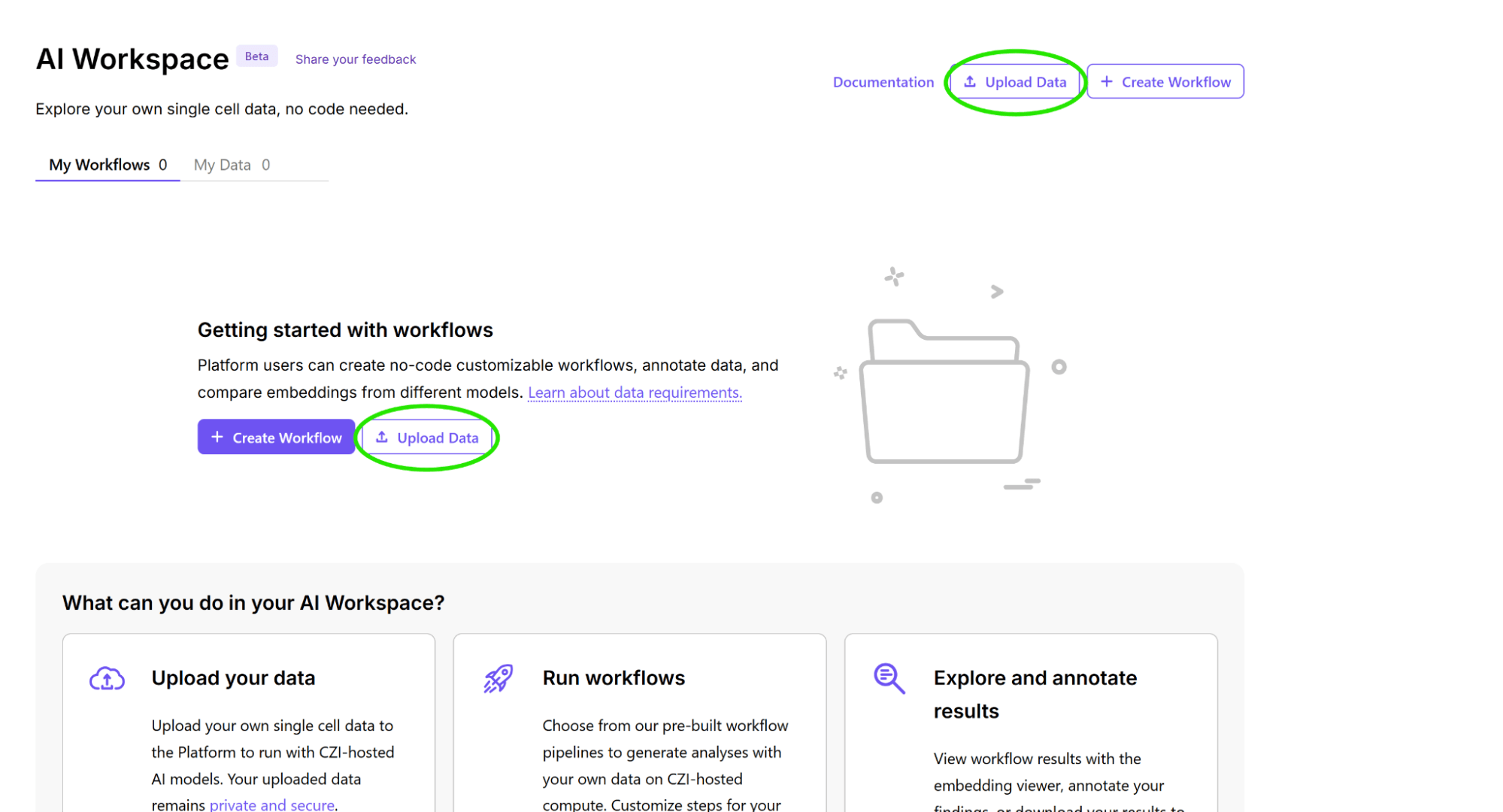
Task: Click the plus icon in the filled Create Workflow button
Action: (x=217, y=438)
